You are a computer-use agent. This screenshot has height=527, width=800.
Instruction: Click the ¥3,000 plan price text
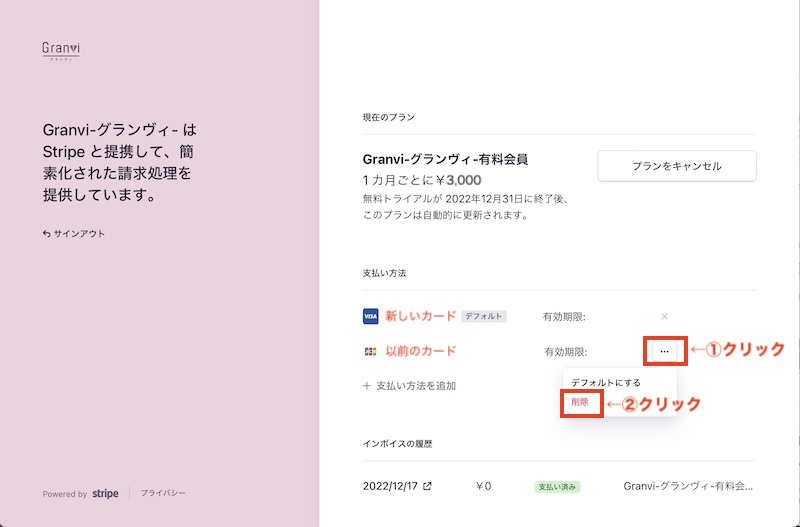coord(459,180)
